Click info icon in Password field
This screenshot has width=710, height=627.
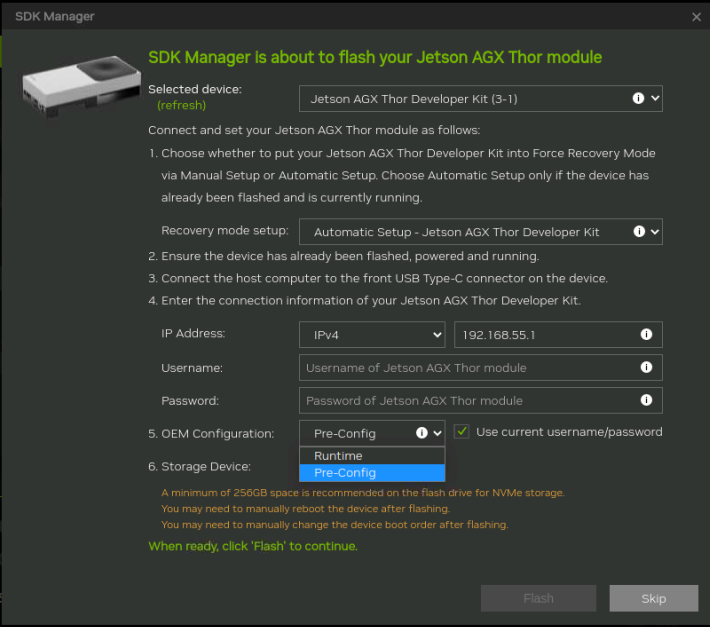(646, 400)
